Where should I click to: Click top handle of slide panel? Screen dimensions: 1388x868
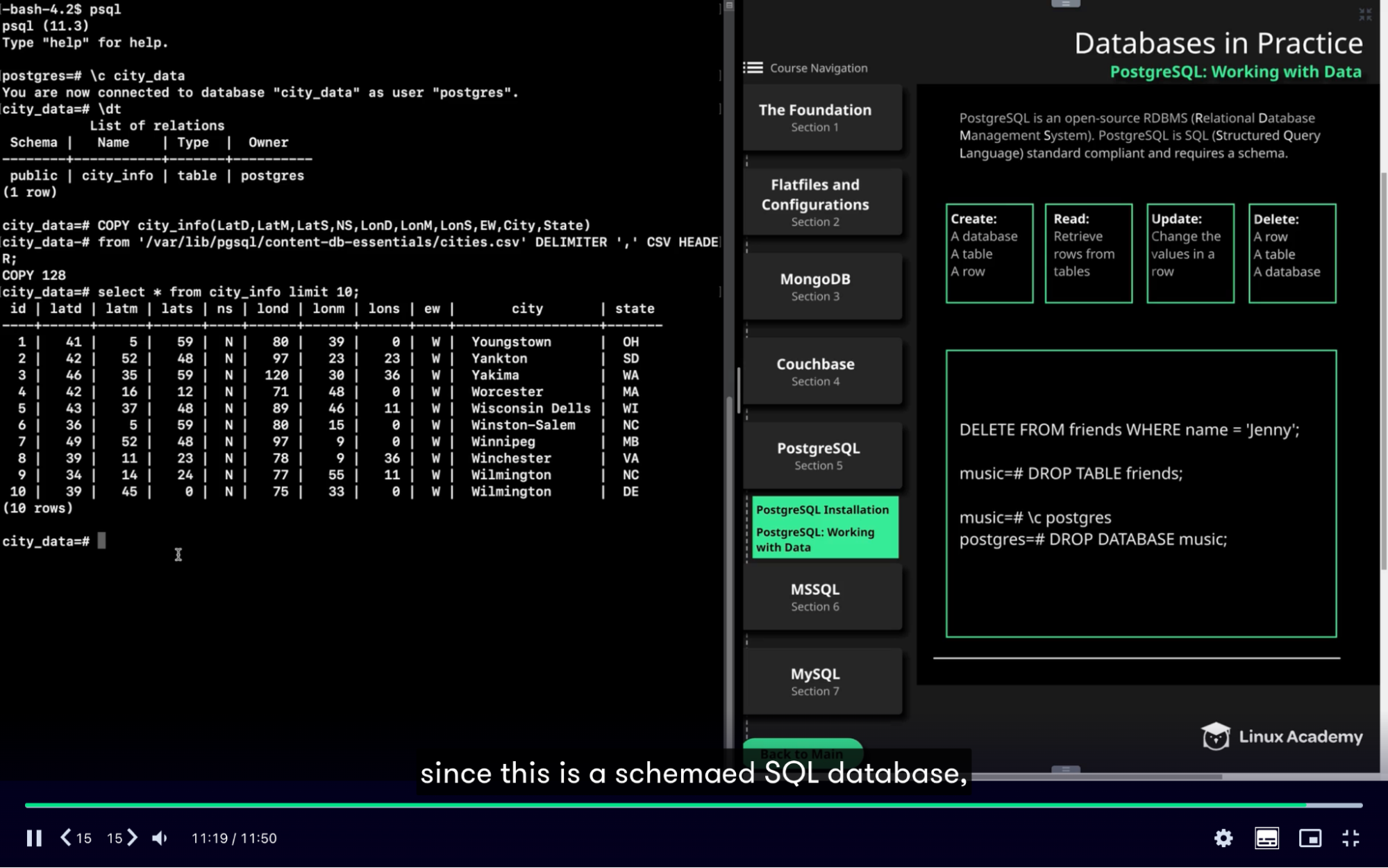1065,3
